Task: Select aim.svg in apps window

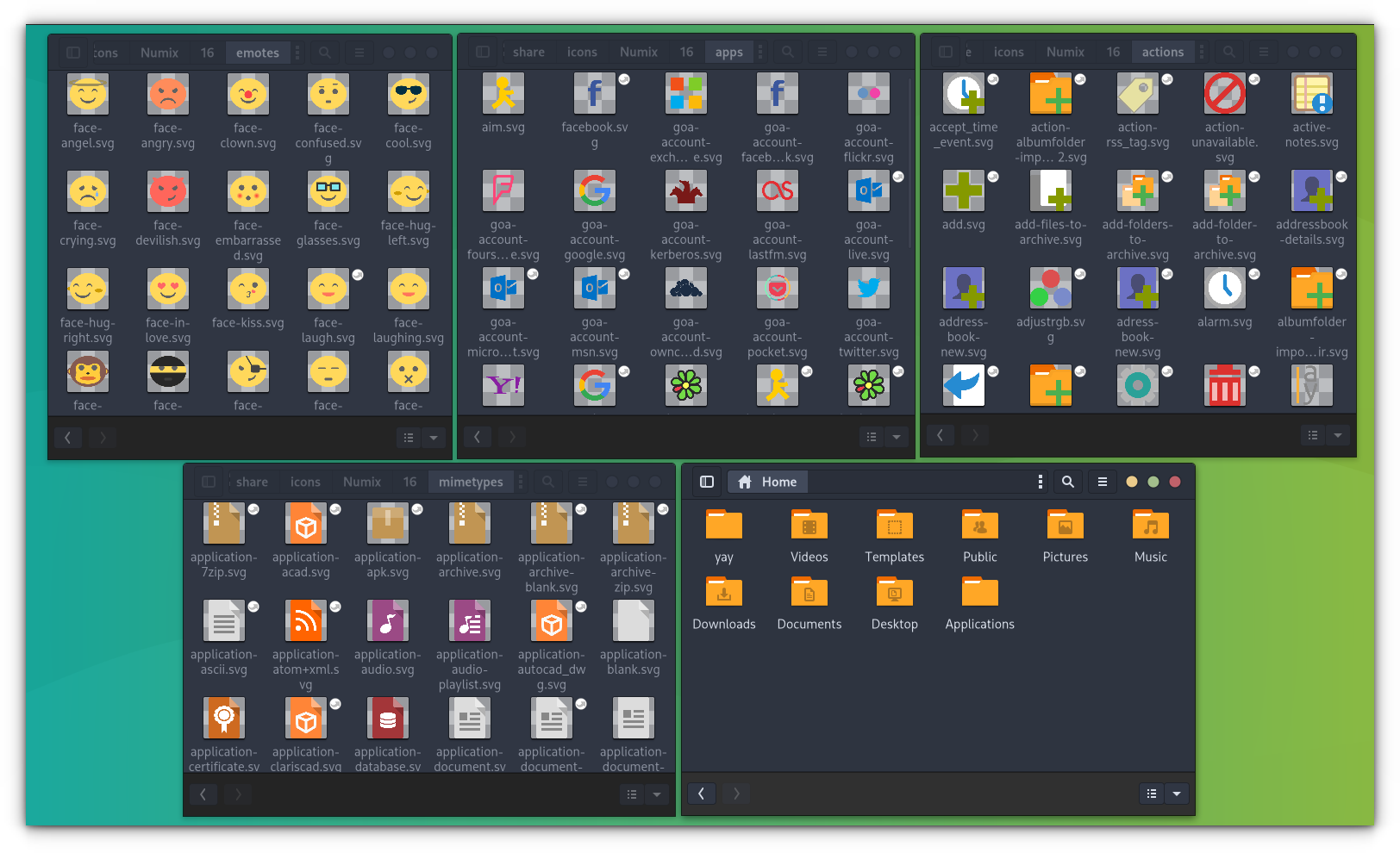Action: pyautogui.click(x=503, y=94)
